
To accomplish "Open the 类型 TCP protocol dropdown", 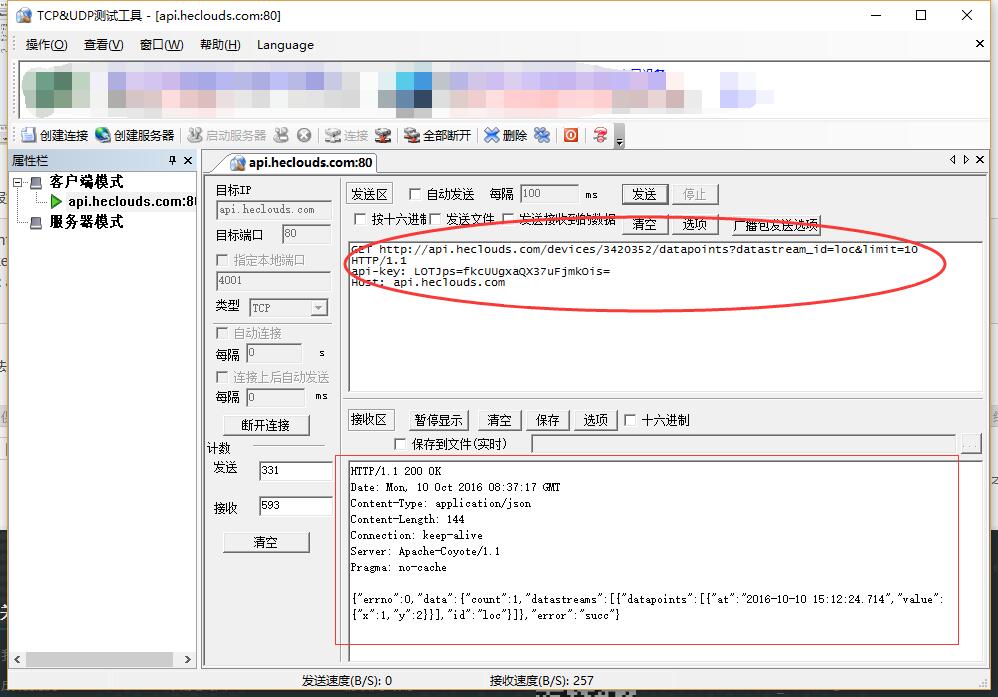I will (x=319, y=308).
